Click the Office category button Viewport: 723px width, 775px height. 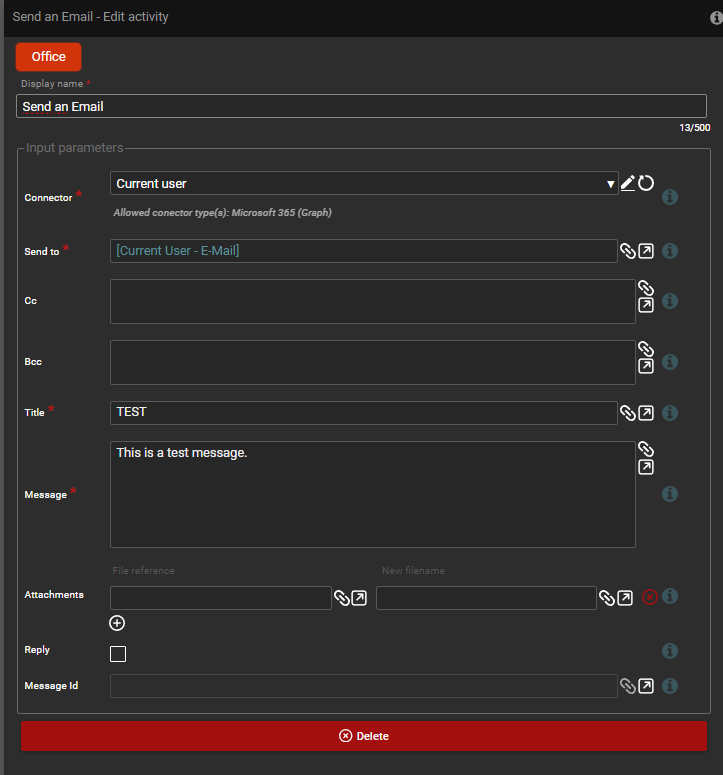[x=48, y=57]
